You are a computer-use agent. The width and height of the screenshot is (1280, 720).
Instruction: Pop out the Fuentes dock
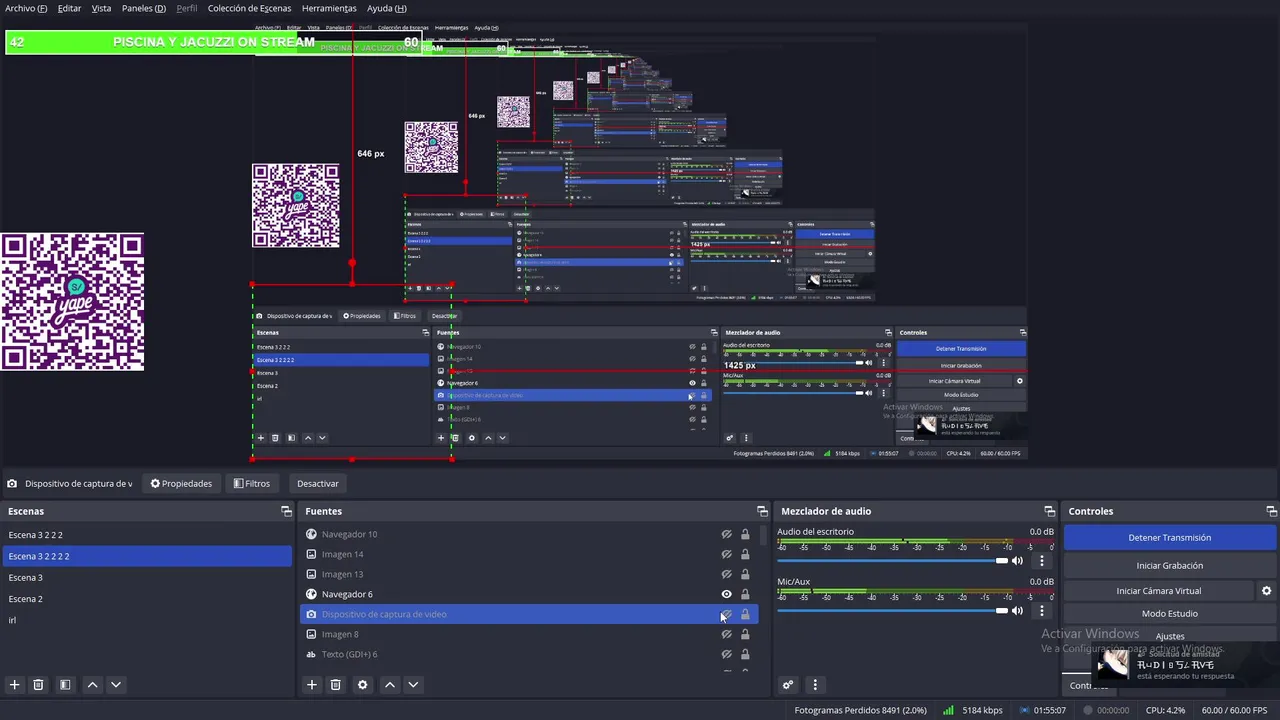(x=762, y=511)
